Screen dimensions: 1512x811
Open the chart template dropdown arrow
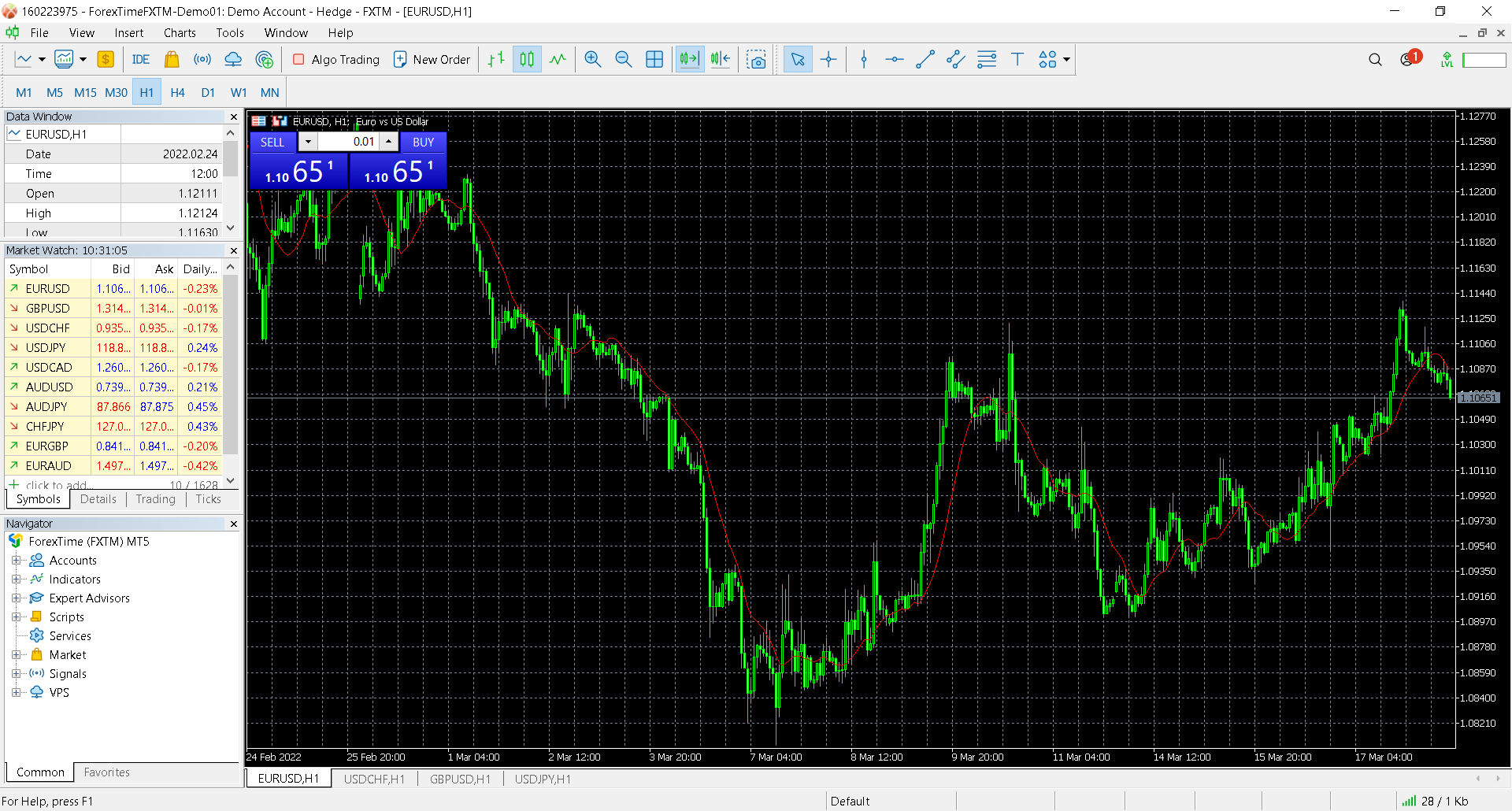[x=83, y=59]
